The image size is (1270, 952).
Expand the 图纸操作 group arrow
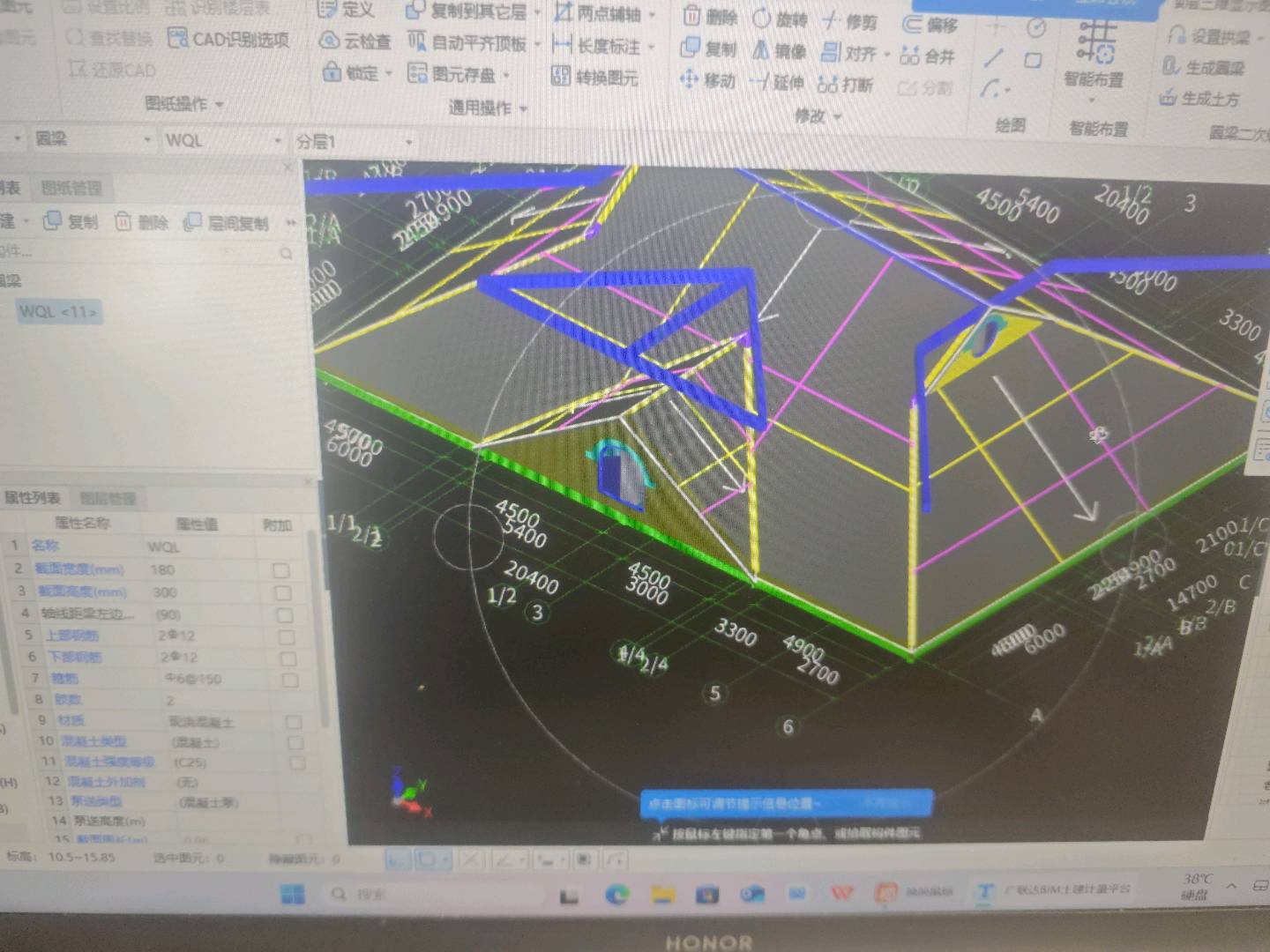219,104
